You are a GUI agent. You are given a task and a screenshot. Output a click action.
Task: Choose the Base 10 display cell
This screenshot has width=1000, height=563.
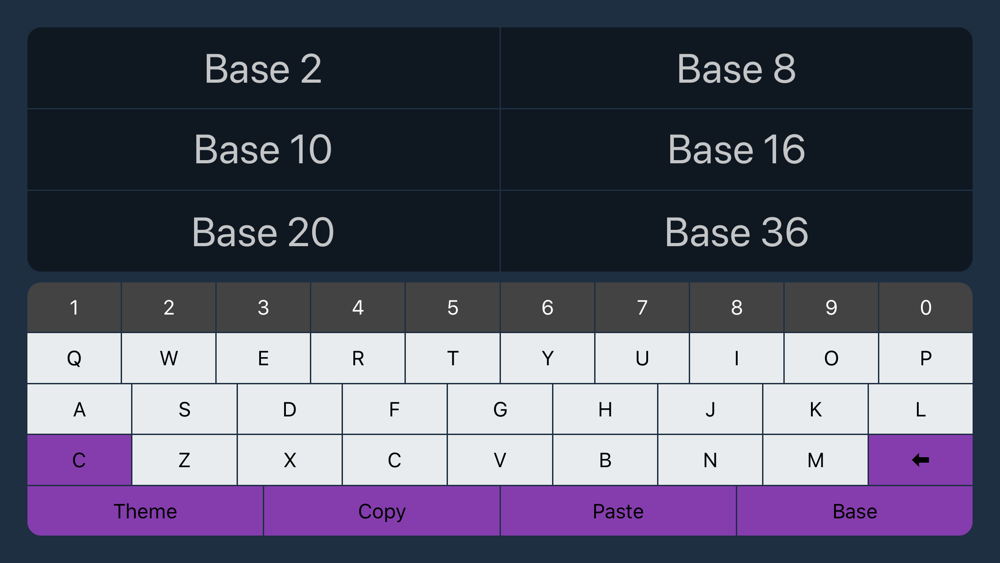point(263,149)
